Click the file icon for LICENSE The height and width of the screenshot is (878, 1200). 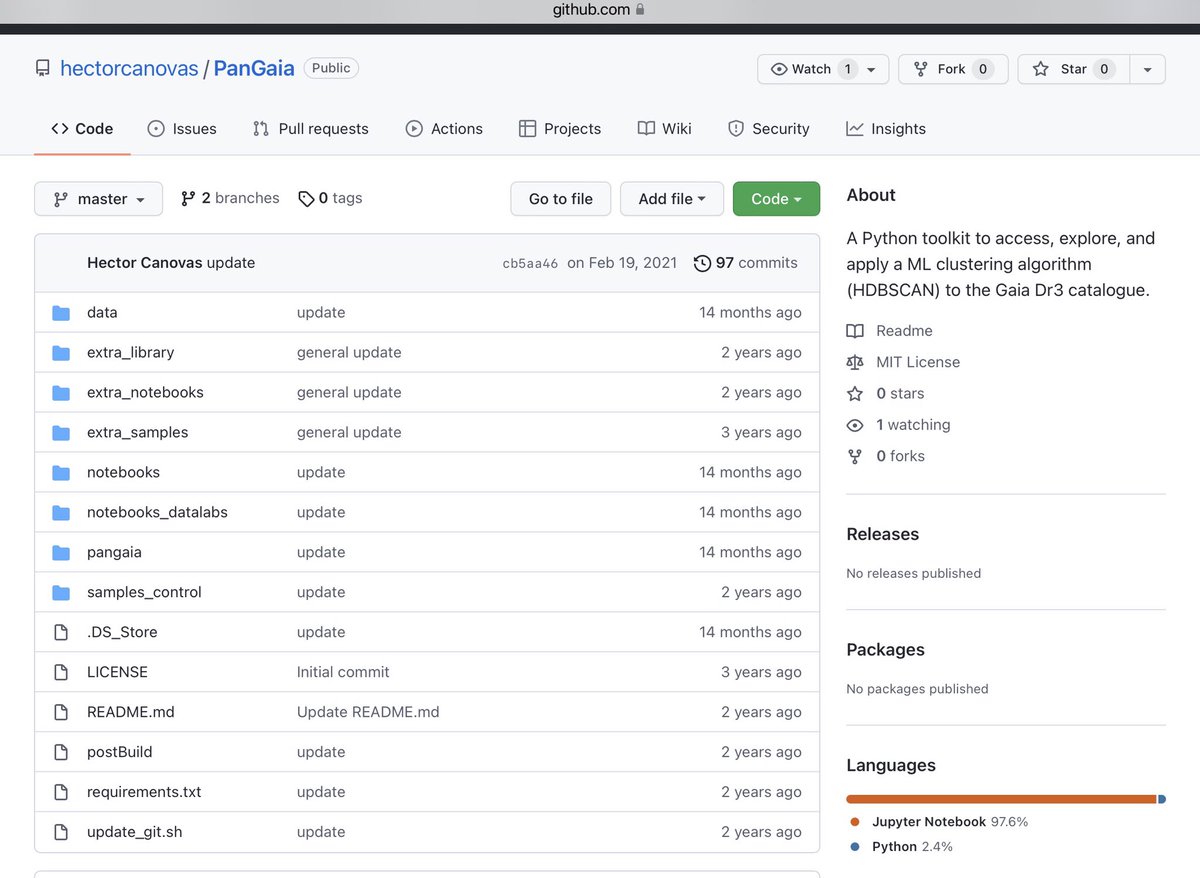pos(61,673)
